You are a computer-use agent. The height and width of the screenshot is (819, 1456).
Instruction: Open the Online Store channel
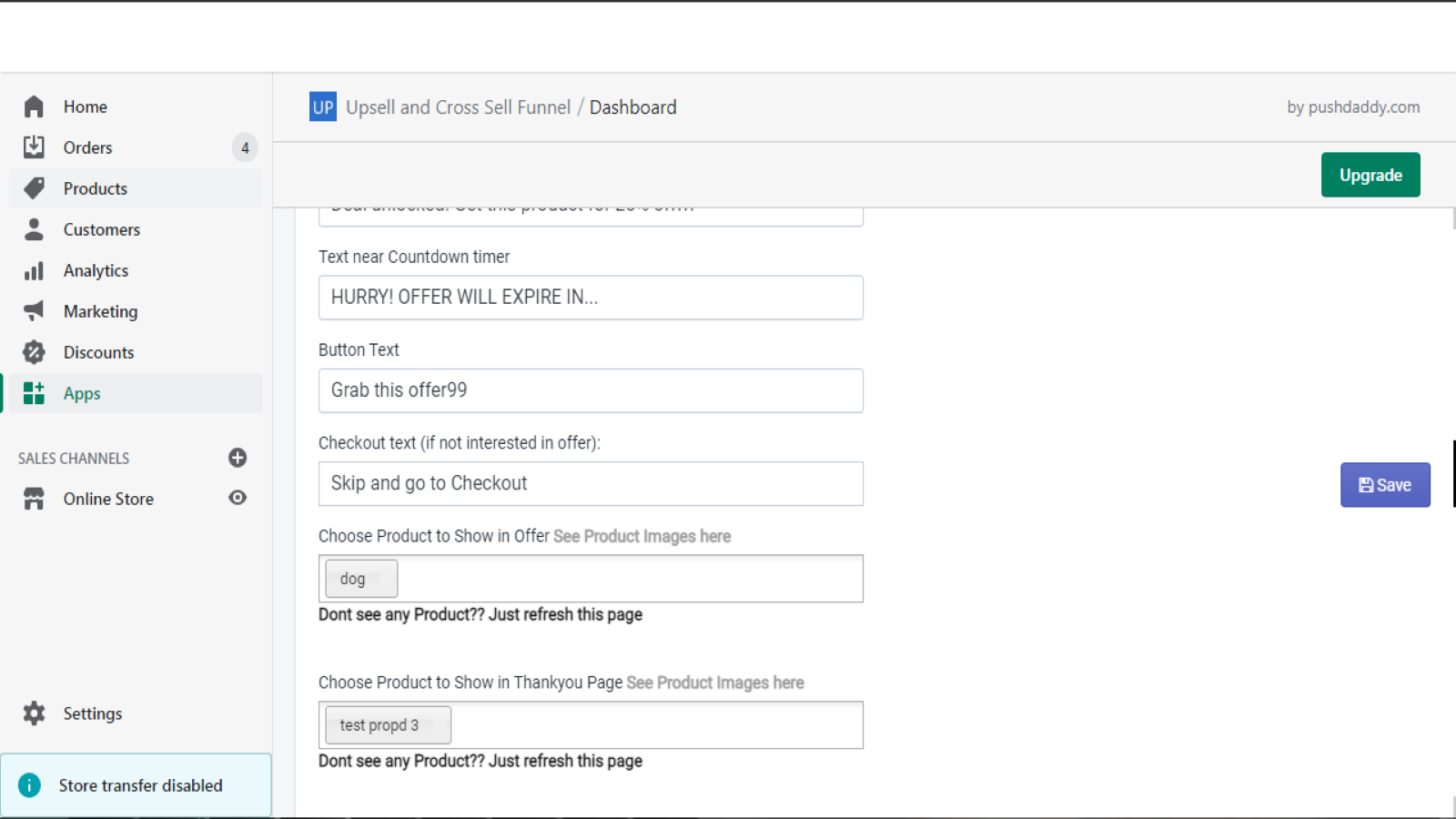108,499
